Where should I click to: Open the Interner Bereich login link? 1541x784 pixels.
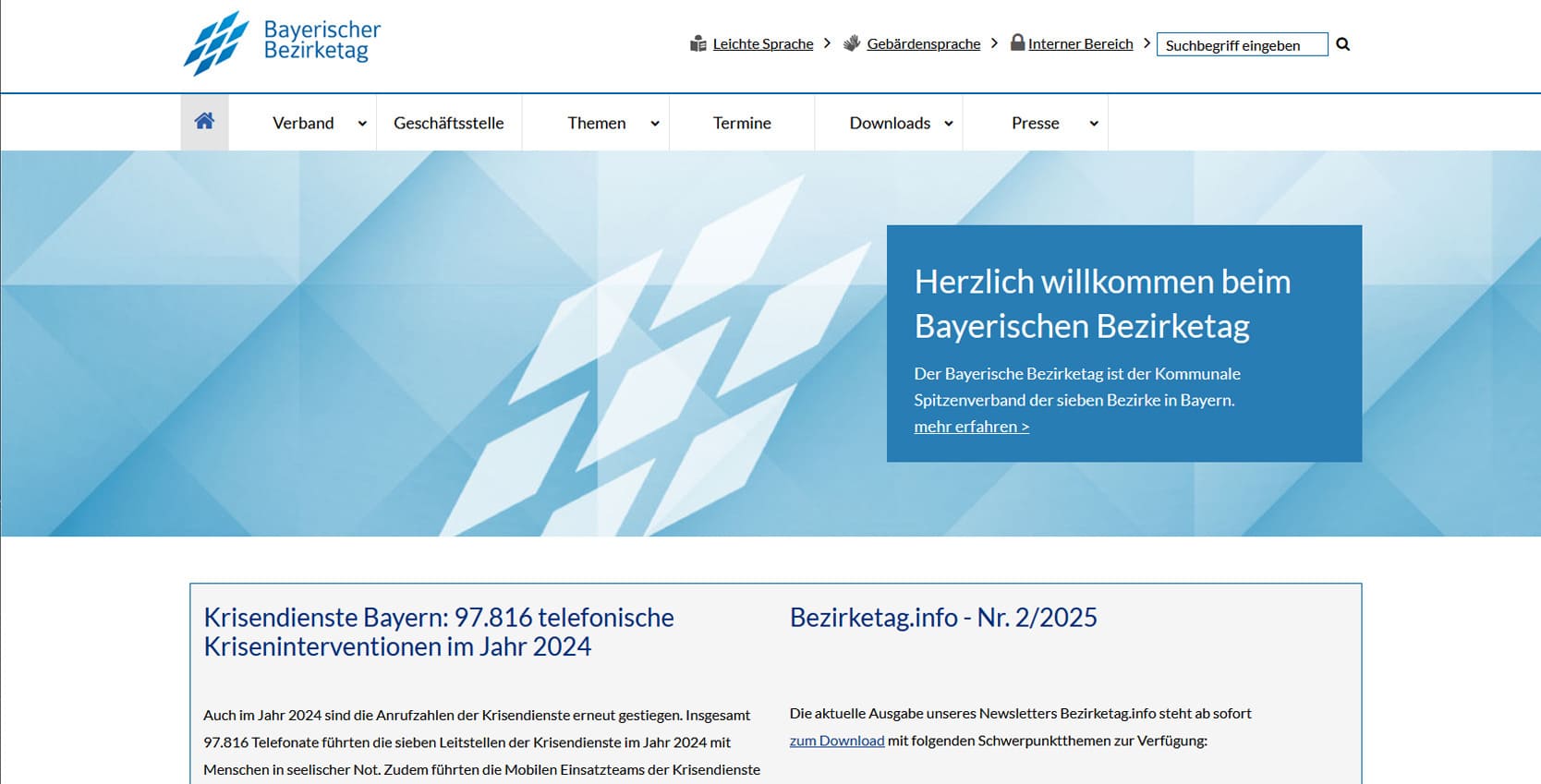(x=1080, y=43)
